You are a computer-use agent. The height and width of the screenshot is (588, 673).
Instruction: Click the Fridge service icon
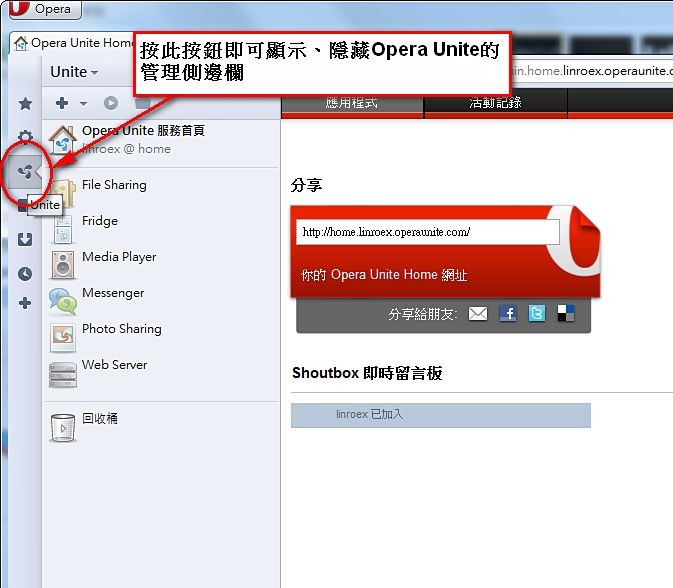point(63,230)
